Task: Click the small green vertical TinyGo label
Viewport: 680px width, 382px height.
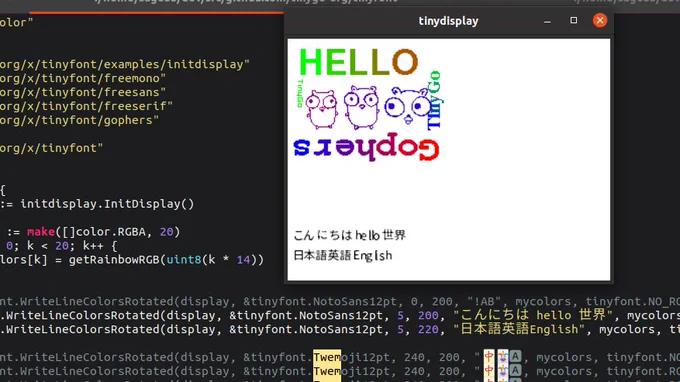Action: (299, 94)
